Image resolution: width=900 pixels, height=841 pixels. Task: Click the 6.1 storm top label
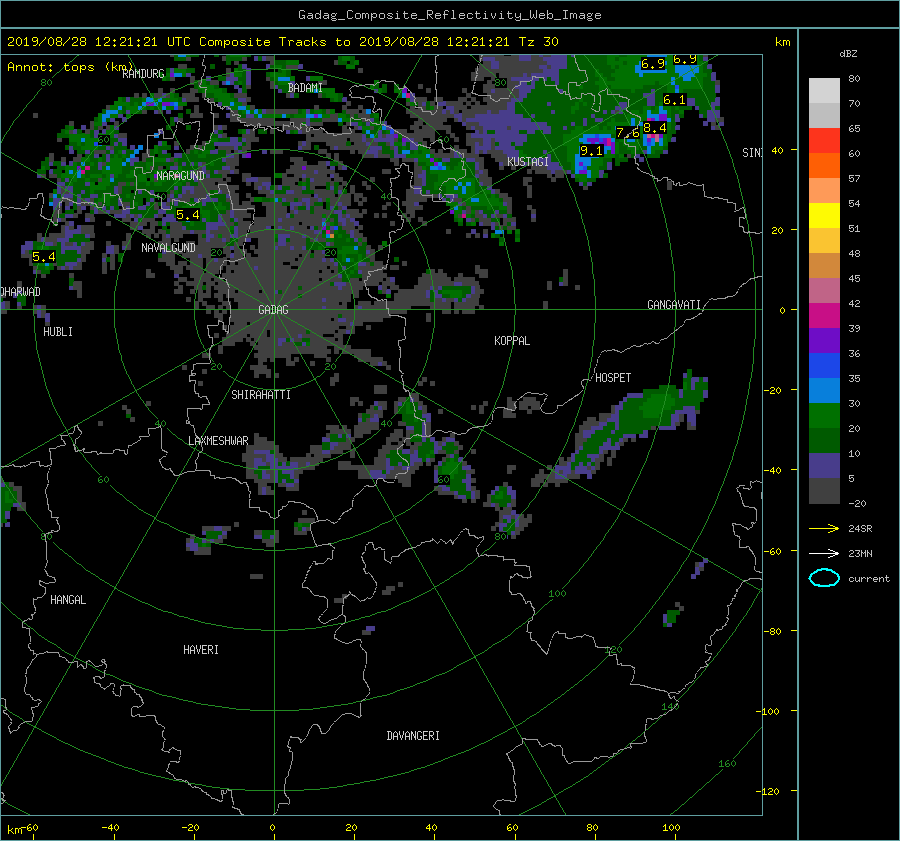pos(674,100)
